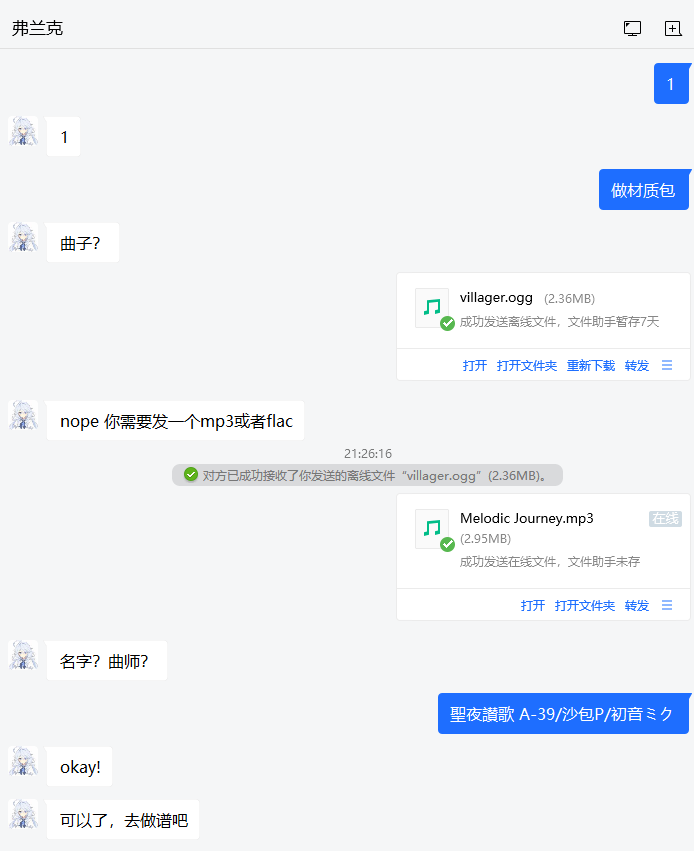Click 转发 under villager.ogg
This screenshot has height=851, width=694.
[637, 365]
